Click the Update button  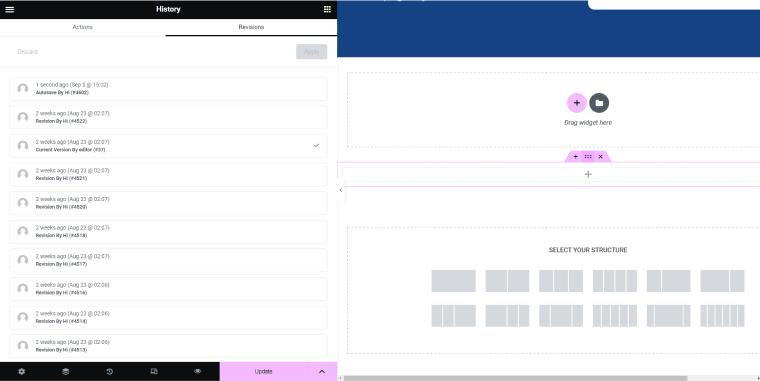tap(264, 371)
